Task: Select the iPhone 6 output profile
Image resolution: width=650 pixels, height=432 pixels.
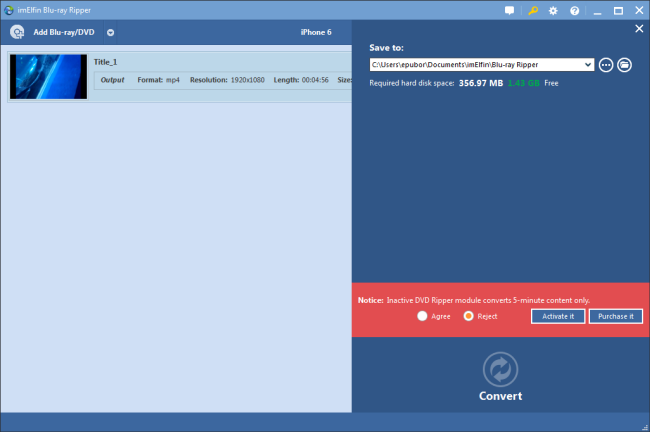Action: tap(316, 32)
